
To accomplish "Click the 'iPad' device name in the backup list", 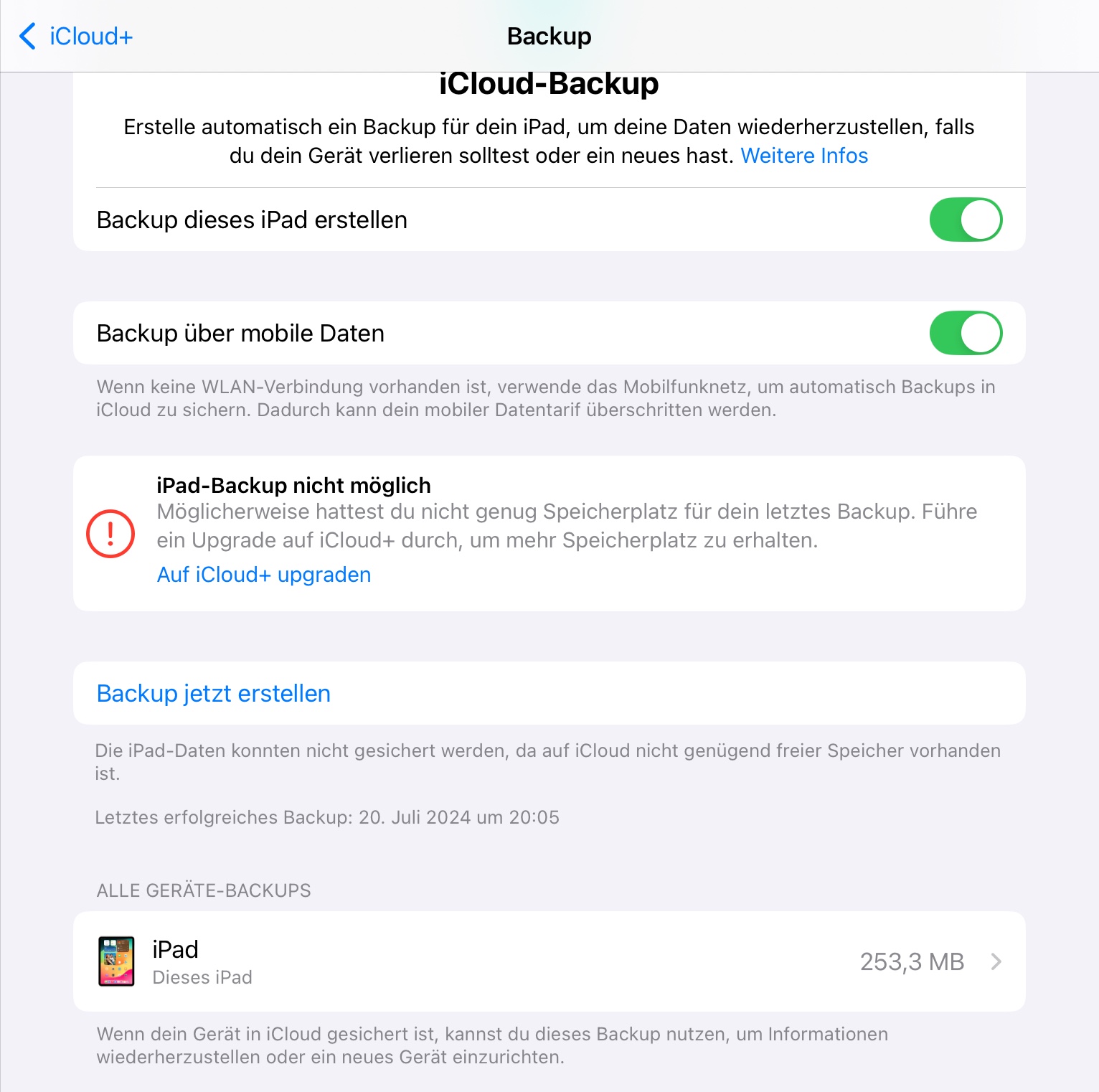I will point(175,949).
